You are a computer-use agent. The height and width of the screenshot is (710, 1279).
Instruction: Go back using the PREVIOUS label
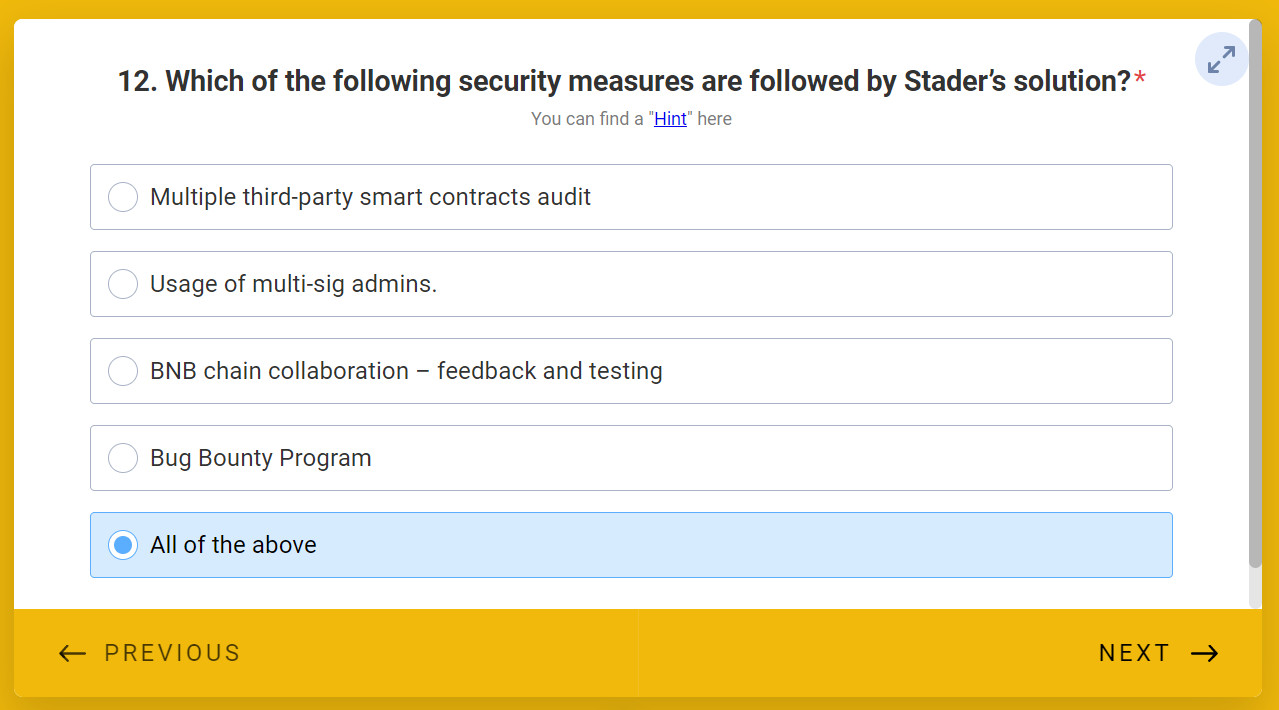[x=172, y=654]
